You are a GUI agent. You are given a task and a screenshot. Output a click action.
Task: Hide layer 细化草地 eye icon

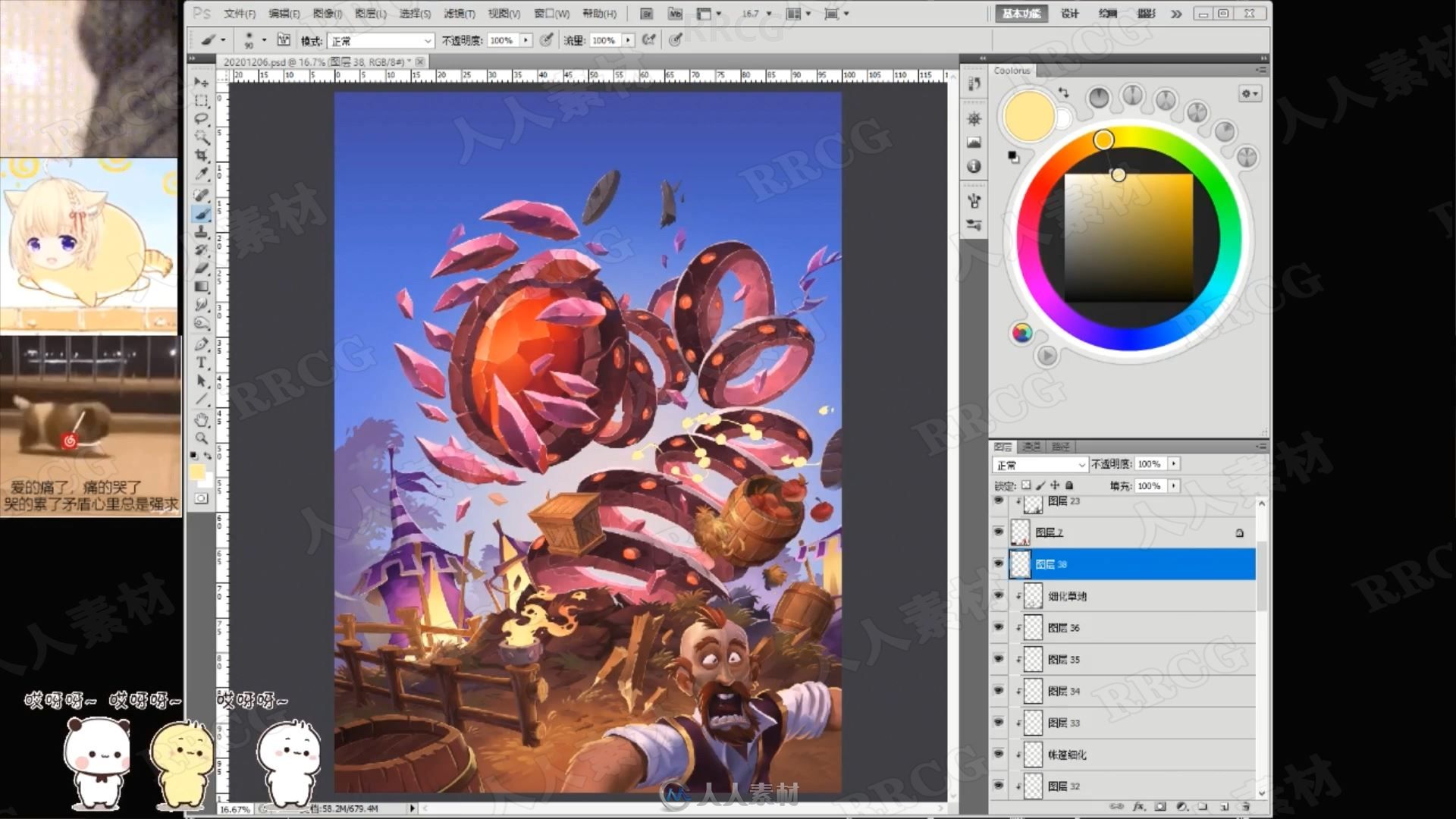(998, 595)
